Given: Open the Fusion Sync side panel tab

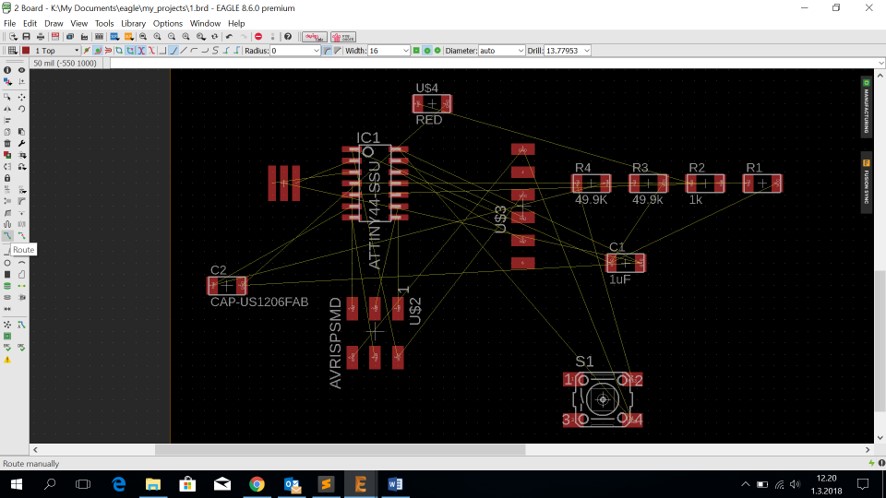Looking at the screenshot, I should 866,182.
